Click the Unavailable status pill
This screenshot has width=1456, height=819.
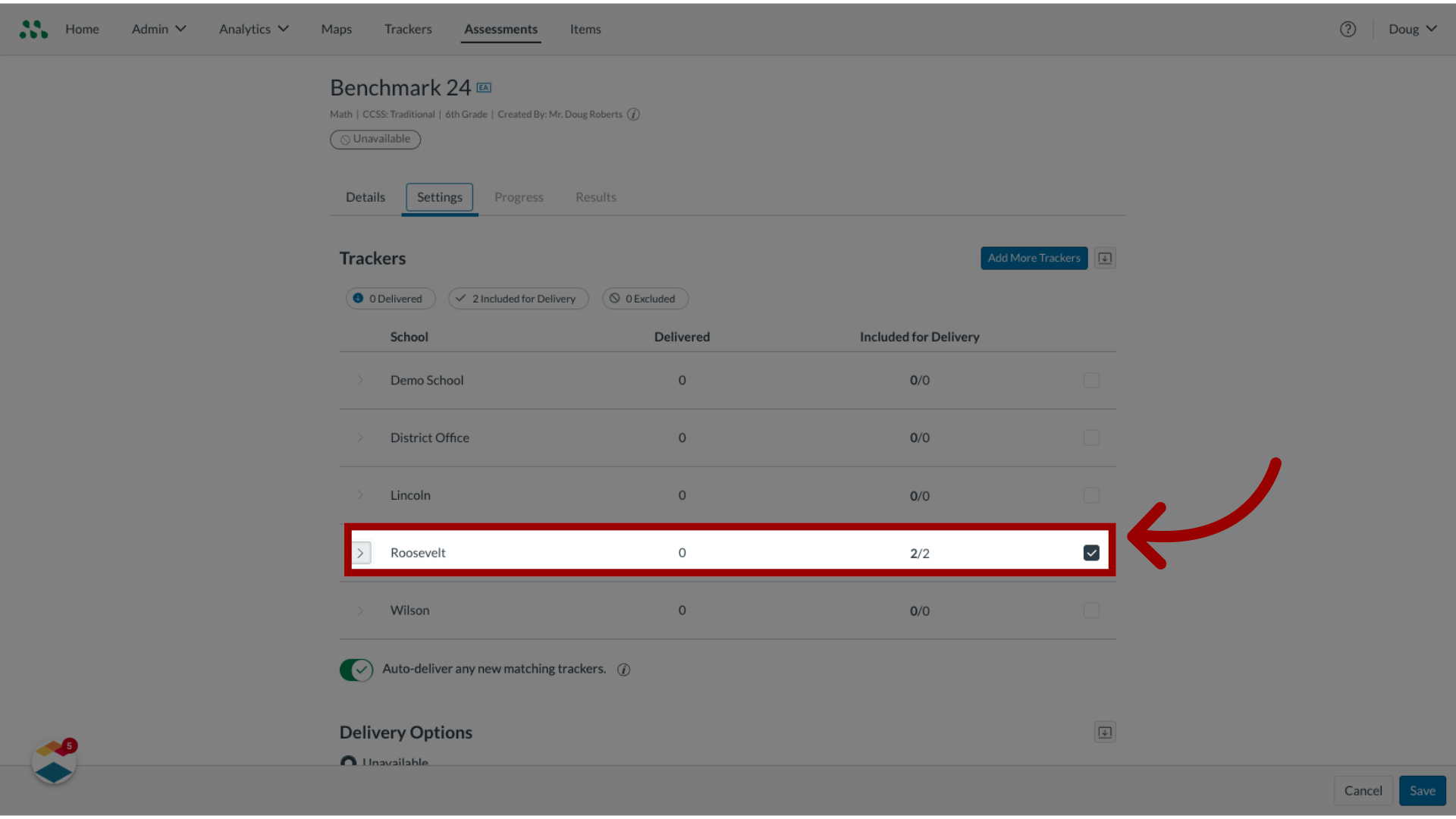click(x=375, y=140)
